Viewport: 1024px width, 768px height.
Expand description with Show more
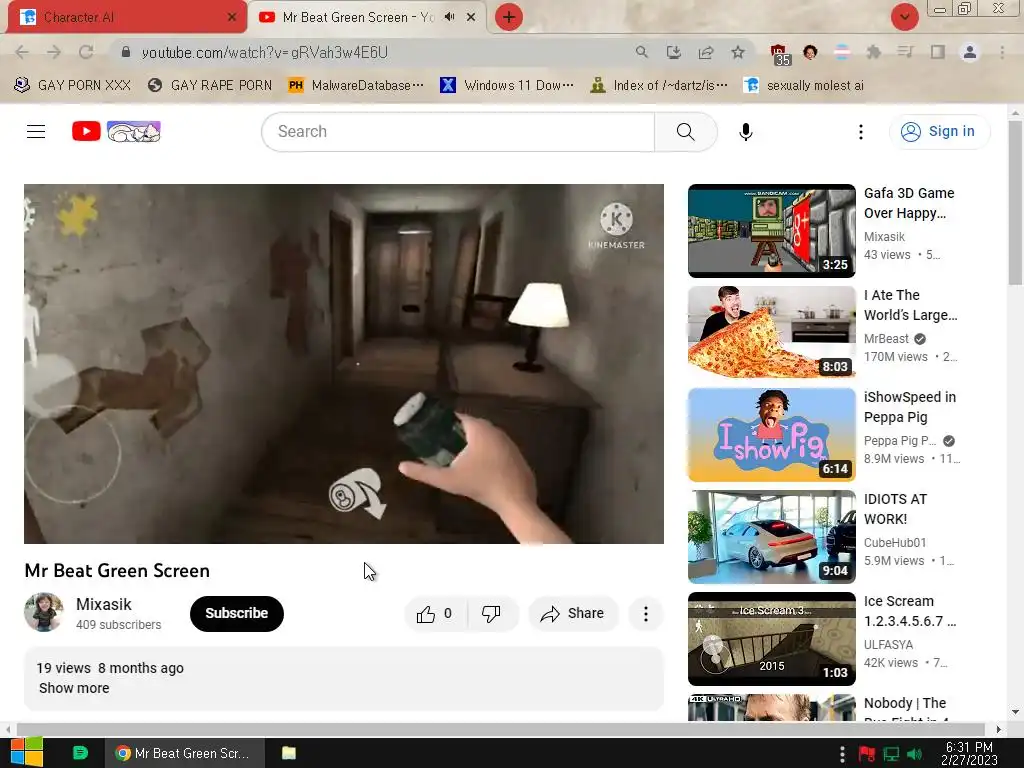click(74, 688)
